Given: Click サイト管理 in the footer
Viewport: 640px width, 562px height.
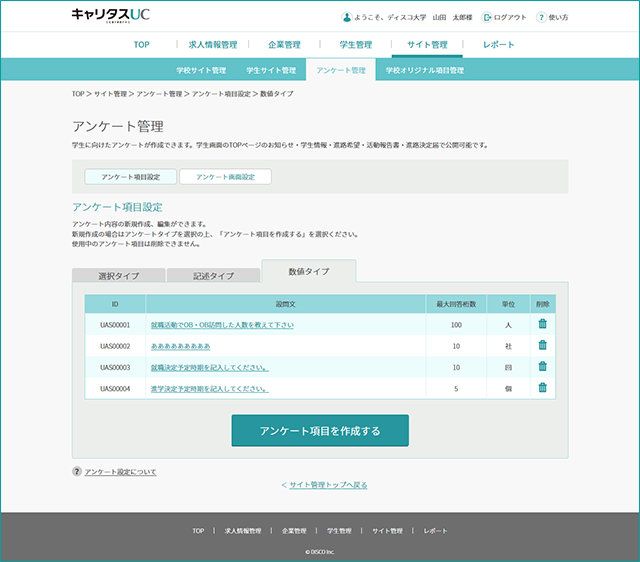Looking at the screenshot, I should 387,531.
